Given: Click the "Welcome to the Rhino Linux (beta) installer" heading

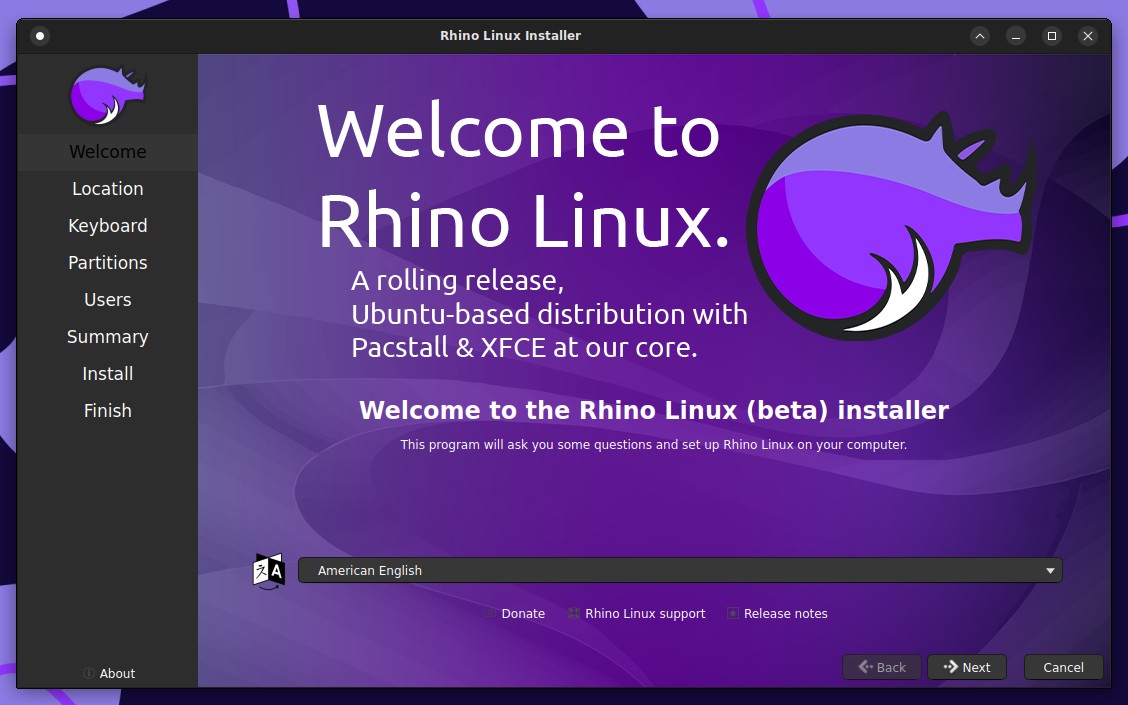Looking at the screenshot, I should (654, 410).
